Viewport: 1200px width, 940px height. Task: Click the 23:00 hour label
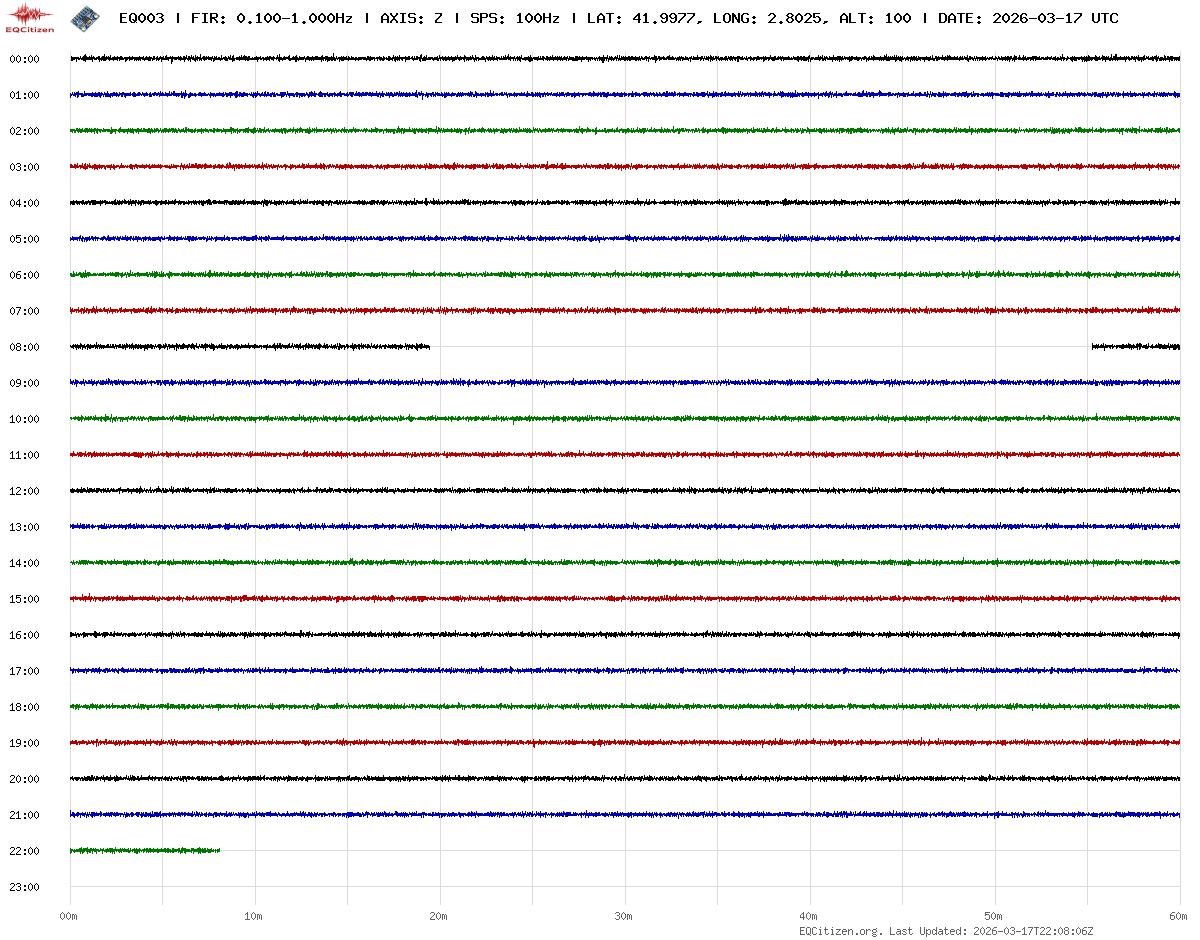(24, 887)
